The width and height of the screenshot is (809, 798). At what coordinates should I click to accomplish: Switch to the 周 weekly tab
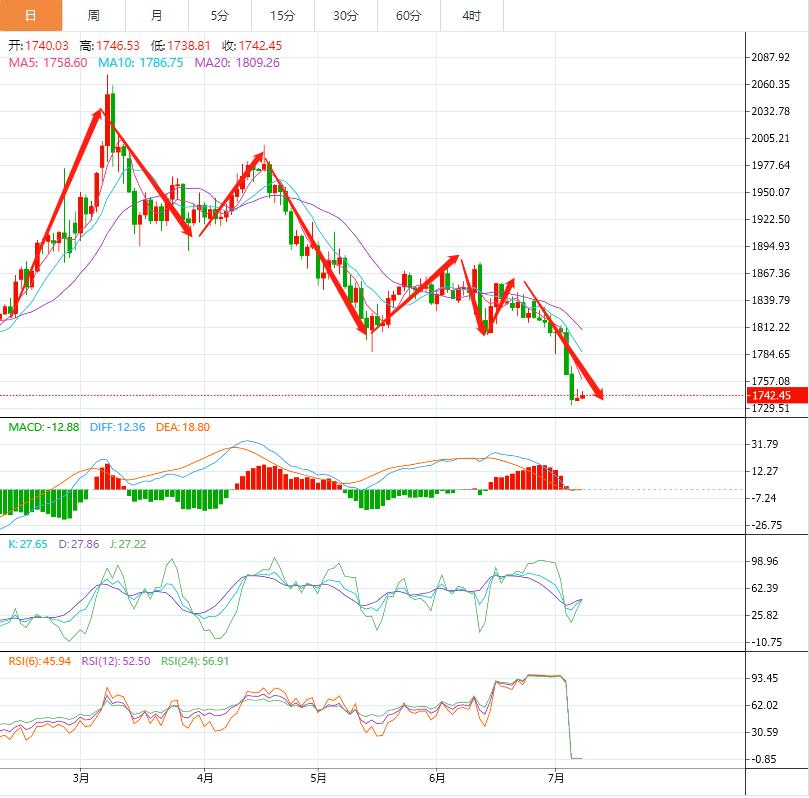click(x=93, y=15)
